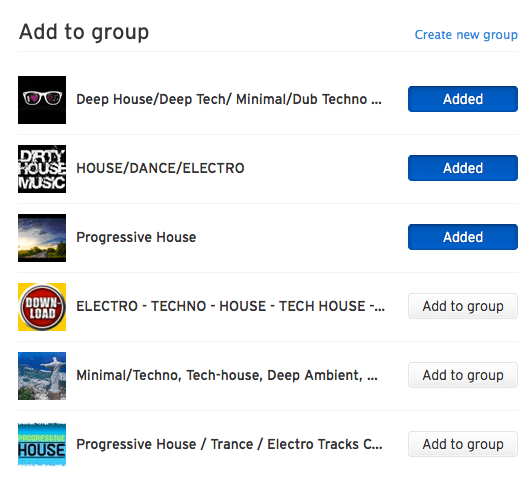Select the 'HOUSE/DANCE/ELECTRO' group title
The height and width of the screenshot is (477, 532).
tap(160, 168)
